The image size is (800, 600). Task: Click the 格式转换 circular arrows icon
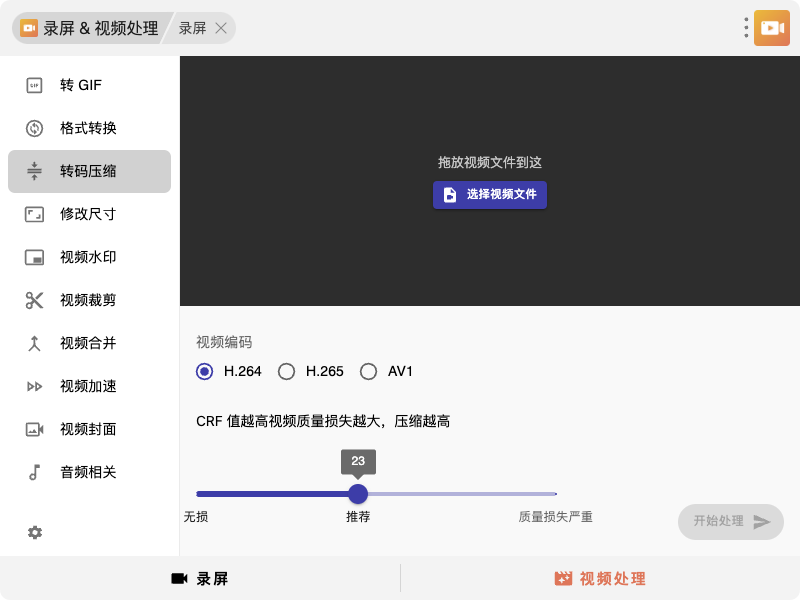(x=34, y=128)
